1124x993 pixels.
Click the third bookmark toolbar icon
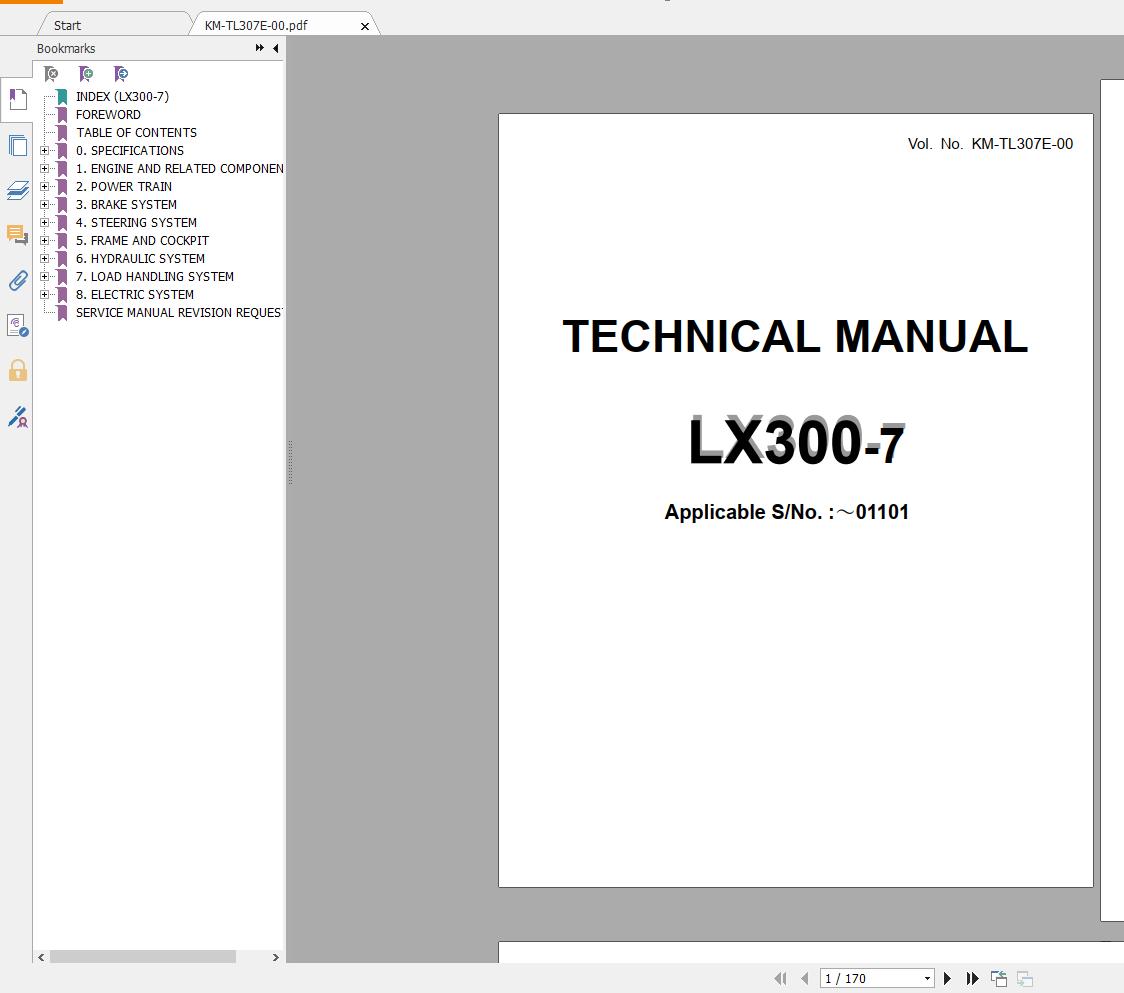tap(121, 74)
